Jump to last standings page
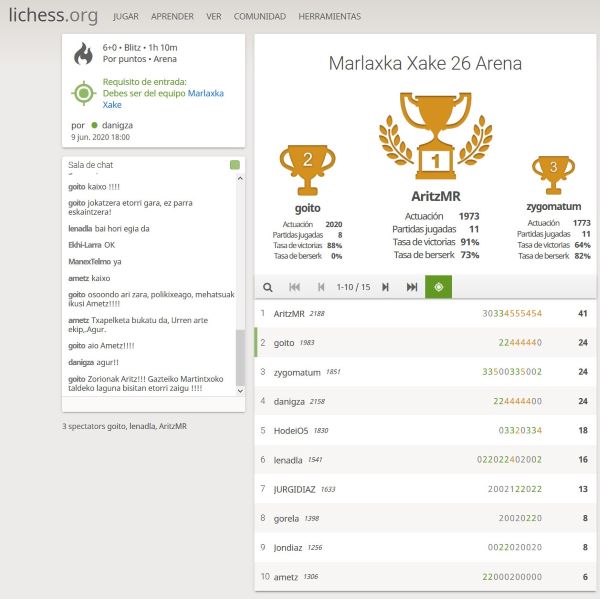The image size is (600, 599). coord(412,287)
